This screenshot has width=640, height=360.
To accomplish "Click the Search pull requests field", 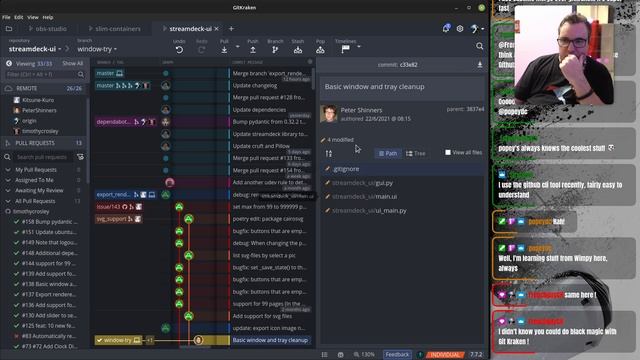I will [42, 157].
